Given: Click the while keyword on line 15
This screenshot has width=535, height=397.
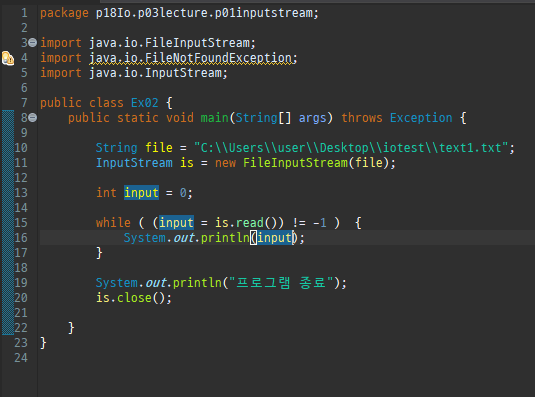Looking at the screenshot, I should (x=113, y=223).
